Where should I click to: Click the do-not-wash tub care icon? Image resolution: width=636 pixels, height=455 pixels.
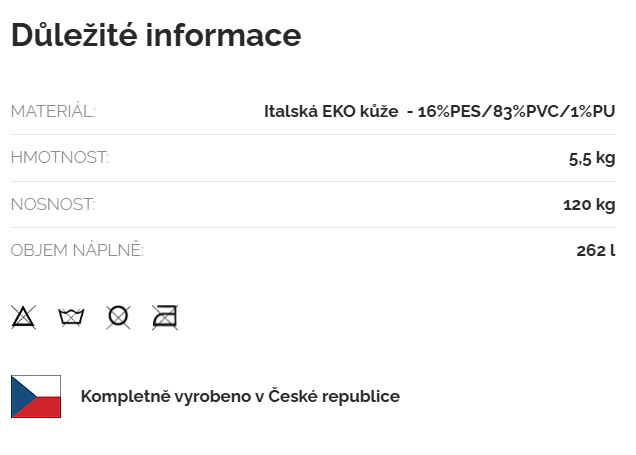[x=71, y=318]
